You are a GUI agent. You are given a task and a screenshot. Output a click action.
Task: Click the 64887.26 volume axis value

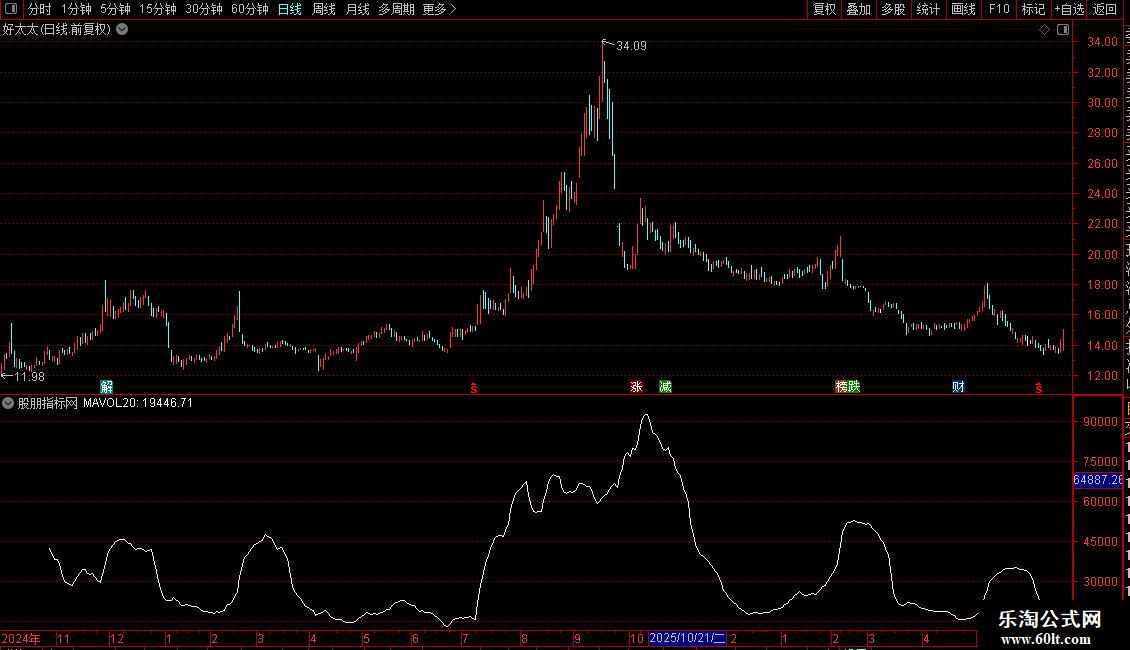pos(1098,480)
